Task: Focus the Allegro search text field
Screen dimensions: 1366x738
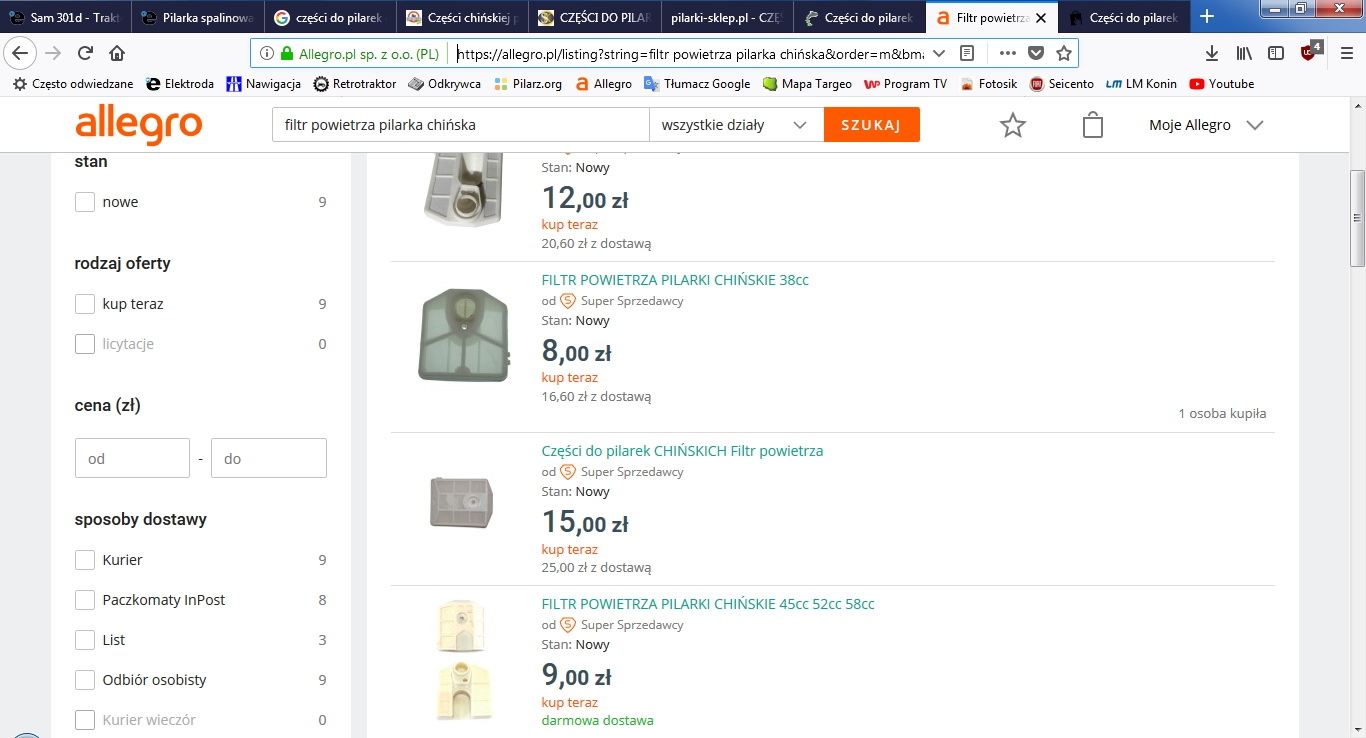Action: coord(460,125)
